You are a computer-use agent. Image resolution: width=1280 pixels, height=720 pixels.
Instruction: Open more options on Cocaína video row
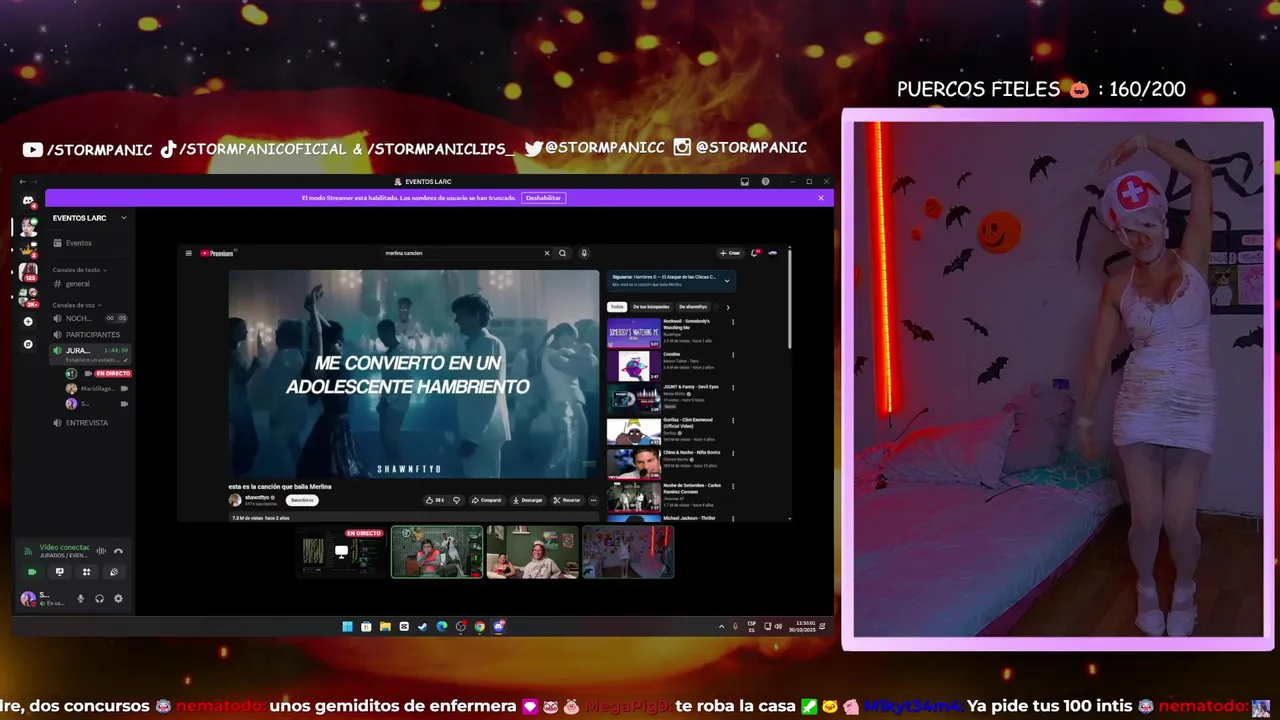point(733,355)
